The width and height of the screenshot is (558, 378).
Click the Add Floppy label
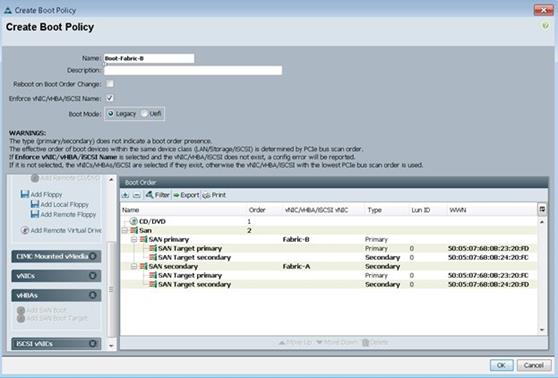[46, 194]
